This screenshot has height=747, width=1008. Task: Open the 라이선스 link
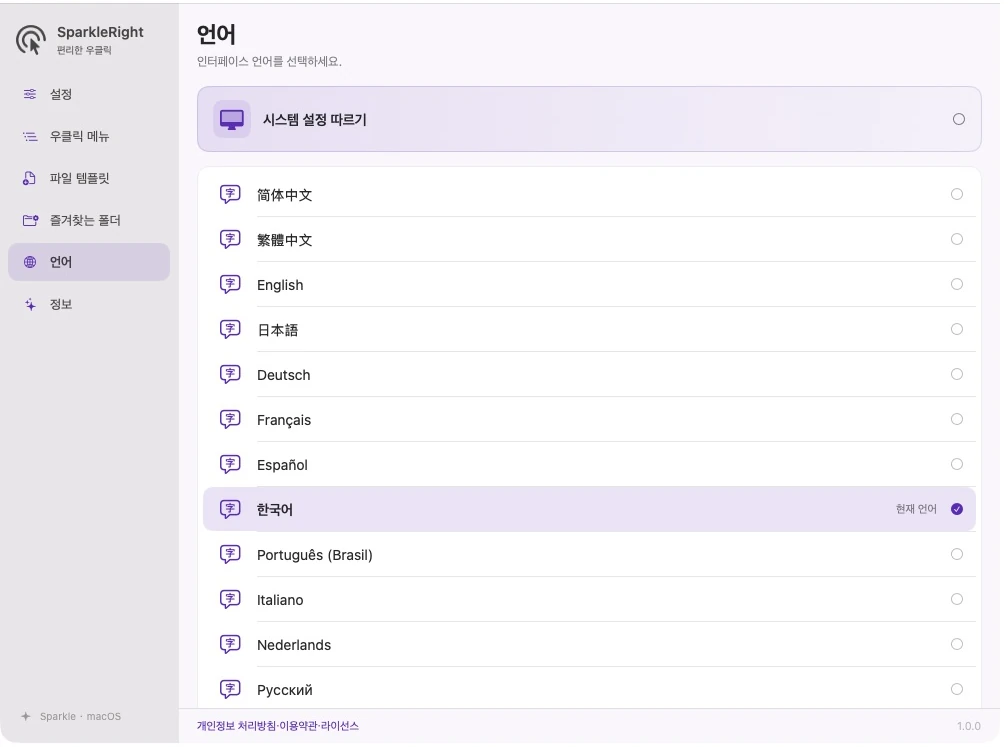click(x=339, y=726)
